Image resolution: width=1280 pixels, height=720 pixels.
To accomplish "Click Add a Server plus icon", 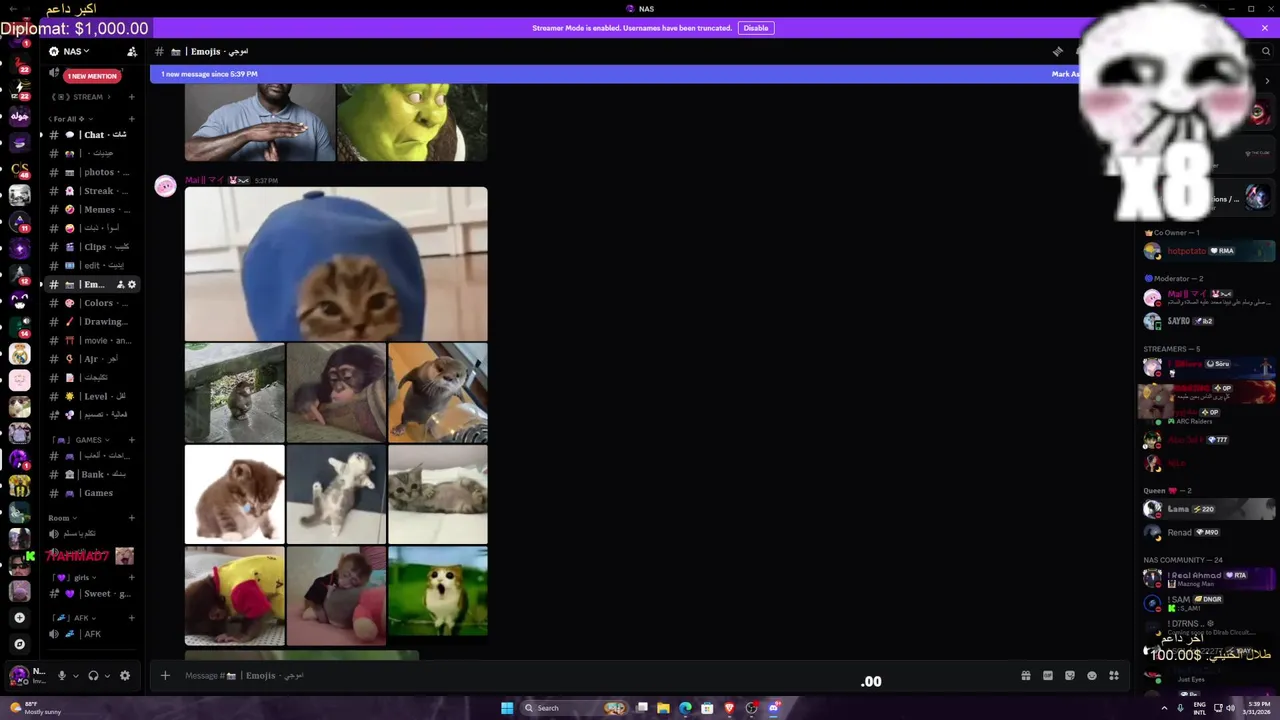I will click(x=19, y=618).
